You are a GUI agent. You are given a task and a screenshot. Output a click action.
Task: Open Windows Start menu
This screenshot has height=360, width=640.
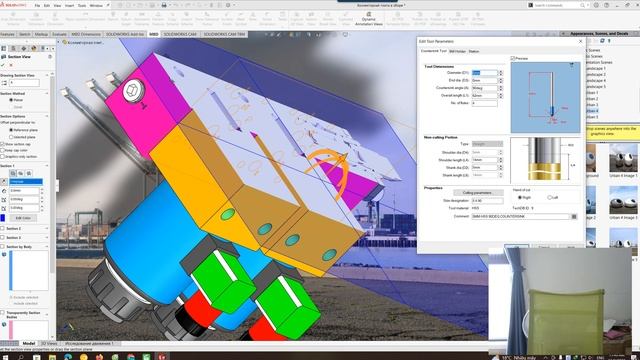(5, 357)
